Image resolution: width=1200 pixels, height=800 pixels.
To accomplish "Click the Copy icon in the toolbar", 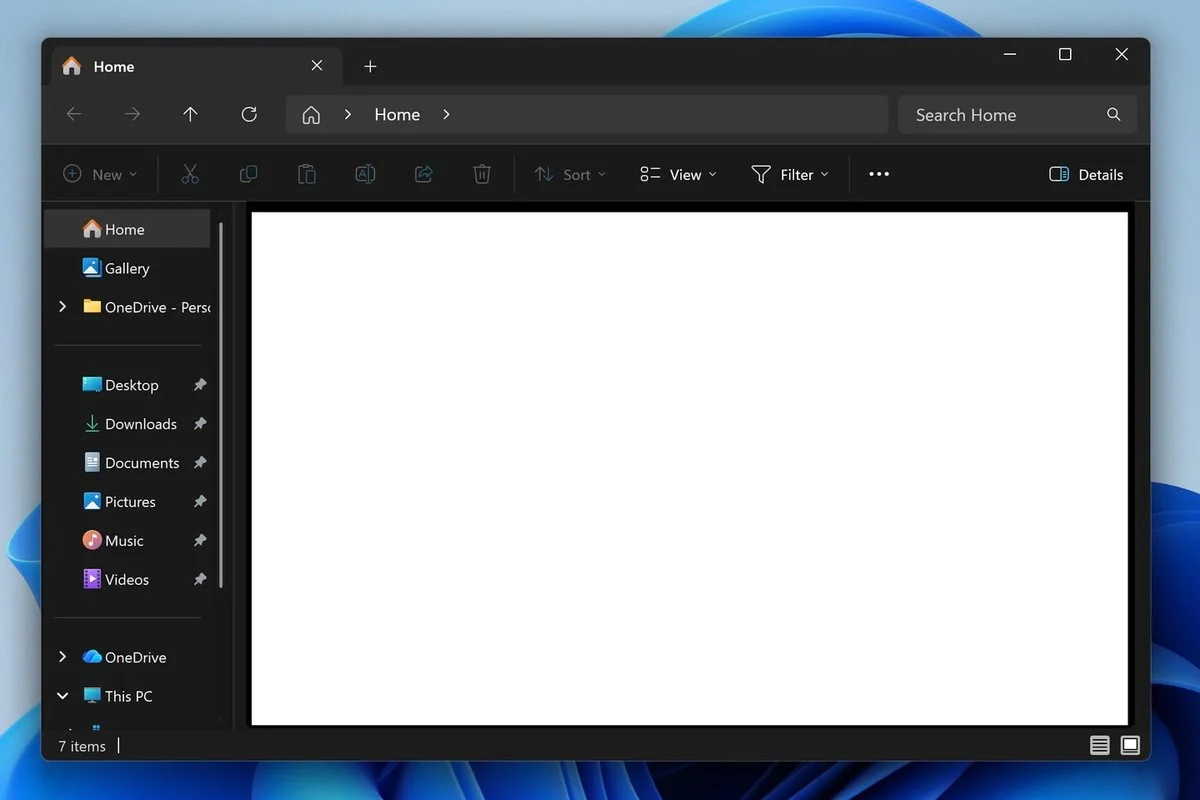I will (x=248, y=174).
